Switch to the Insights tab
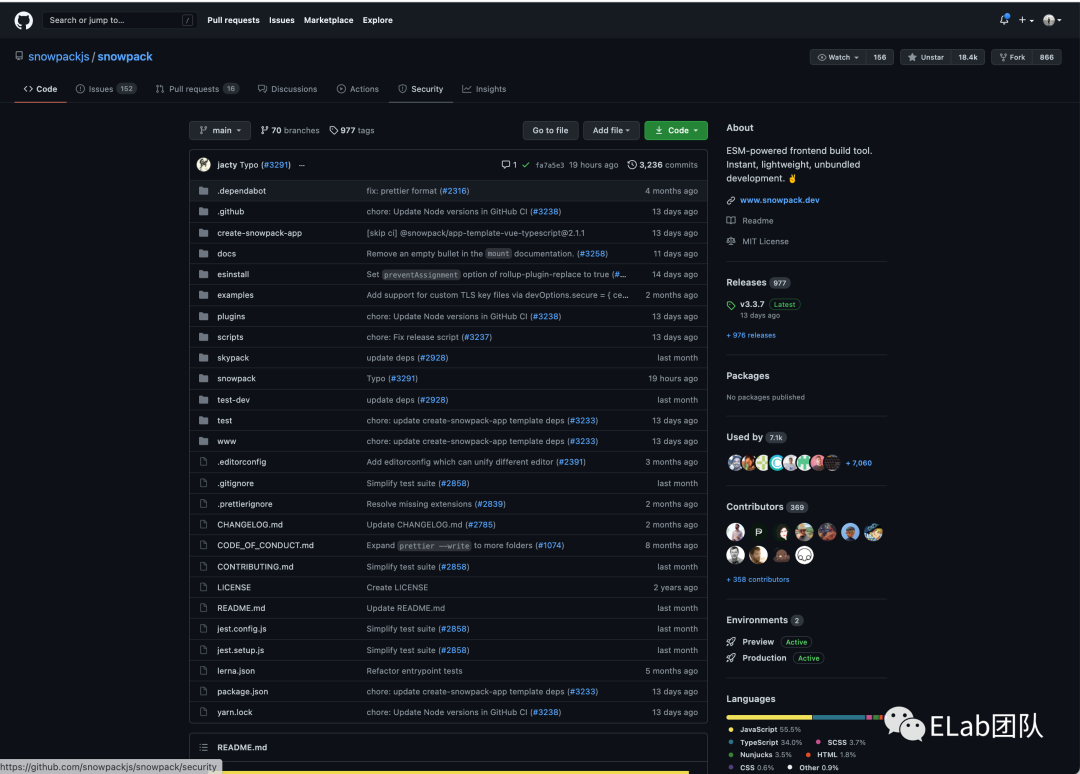This screenshot has width=1080, height=774. point(484,89)
